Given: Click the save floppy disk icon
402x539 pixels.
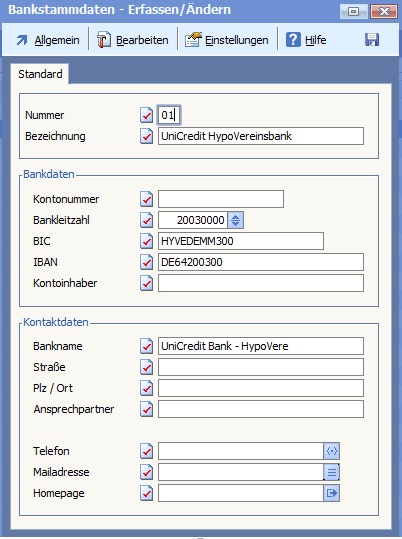Looking at the screenshot, I should tap(372, 40).
